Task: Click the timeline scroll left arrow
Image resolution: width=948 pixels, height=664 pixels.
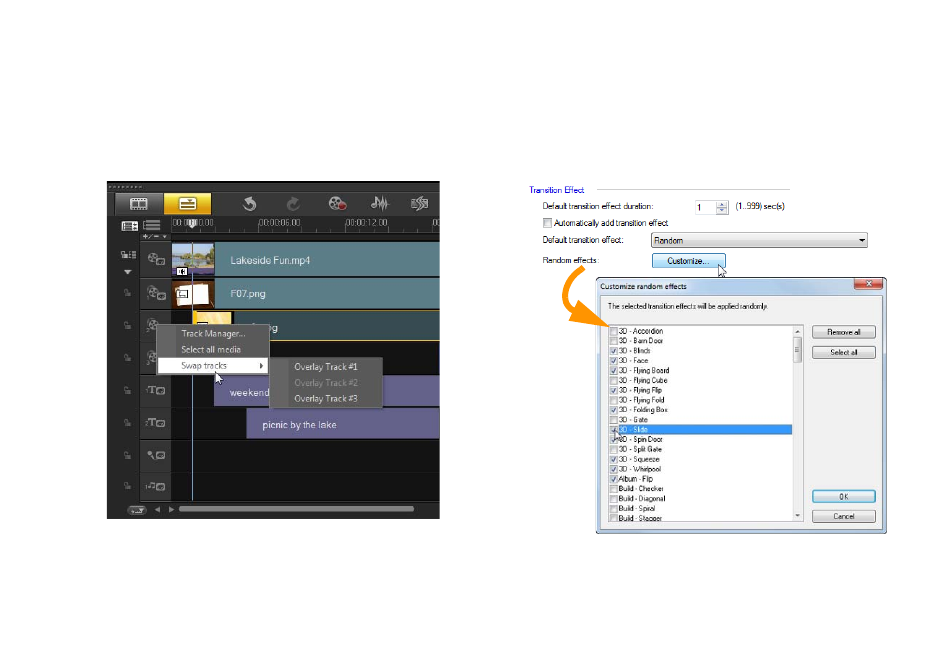Action: coord(158,510)
